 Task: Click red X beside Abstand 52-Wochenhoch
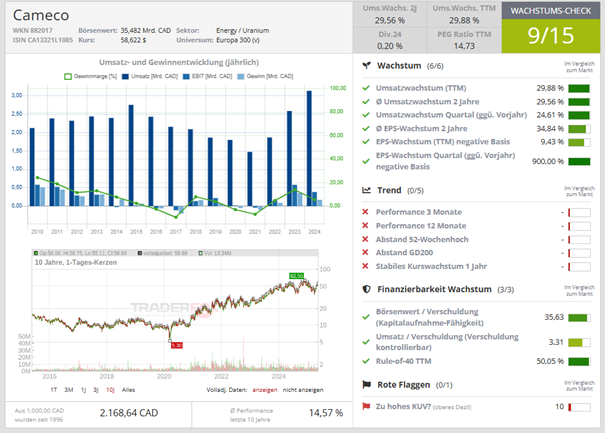(x=365, y=239)
